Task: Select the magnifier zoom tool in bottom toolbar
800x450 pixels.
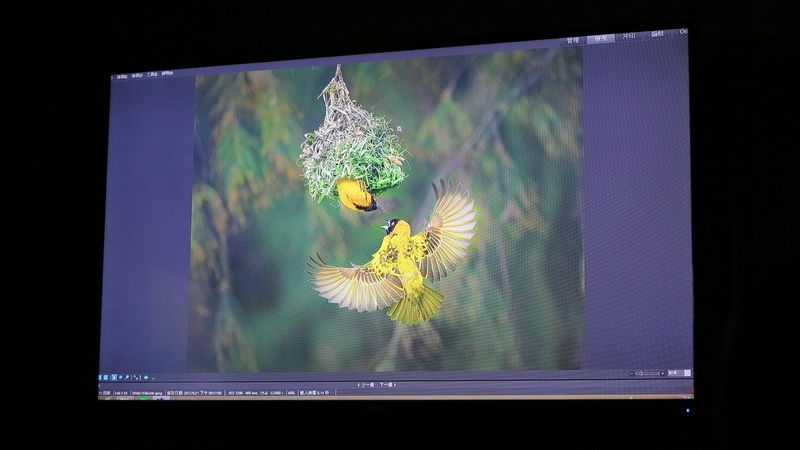Action: [x=127, y=378]
